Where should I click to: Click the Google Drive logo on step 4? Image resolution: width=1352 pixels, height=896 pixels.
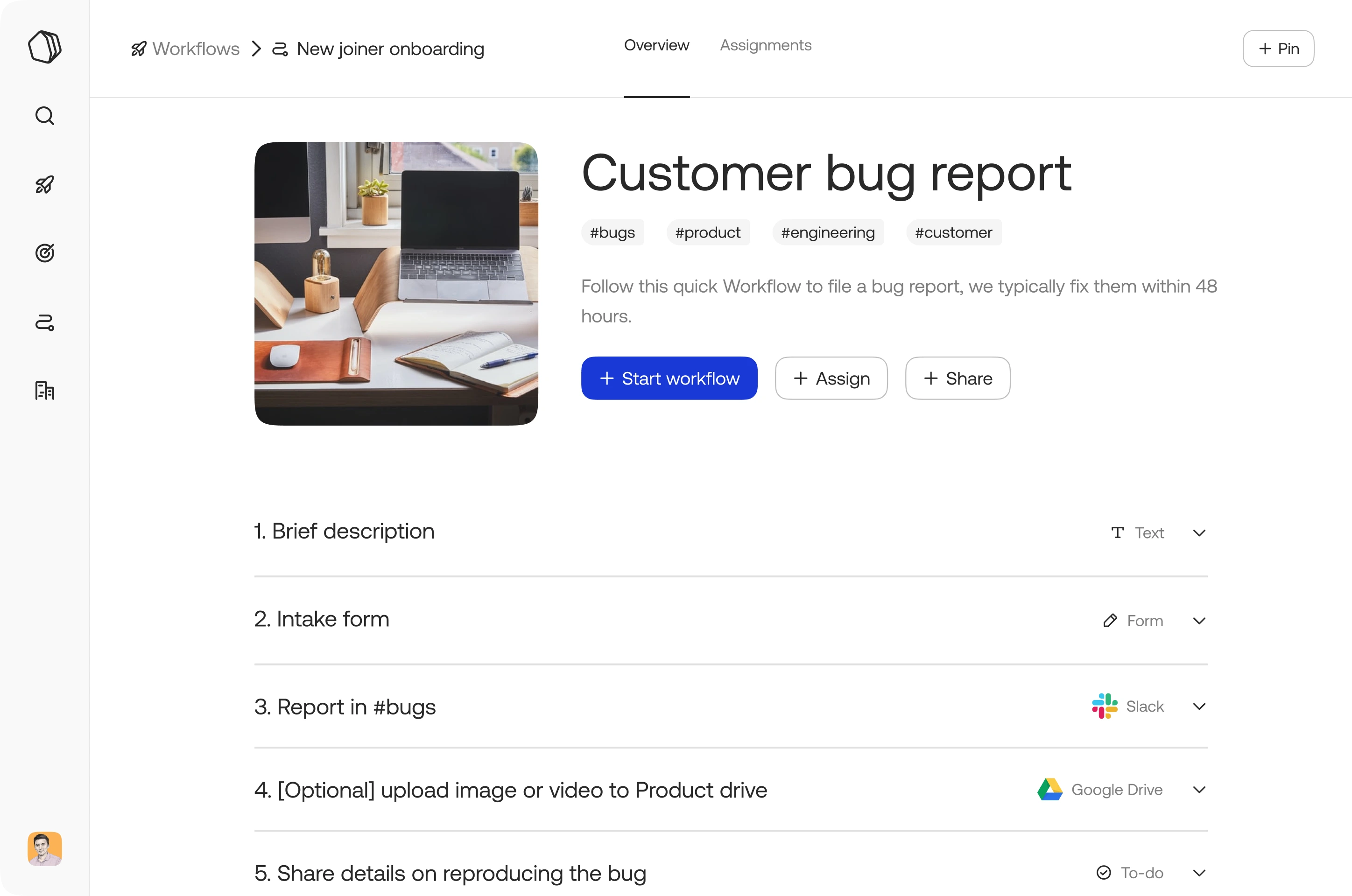click(1049, 790)
